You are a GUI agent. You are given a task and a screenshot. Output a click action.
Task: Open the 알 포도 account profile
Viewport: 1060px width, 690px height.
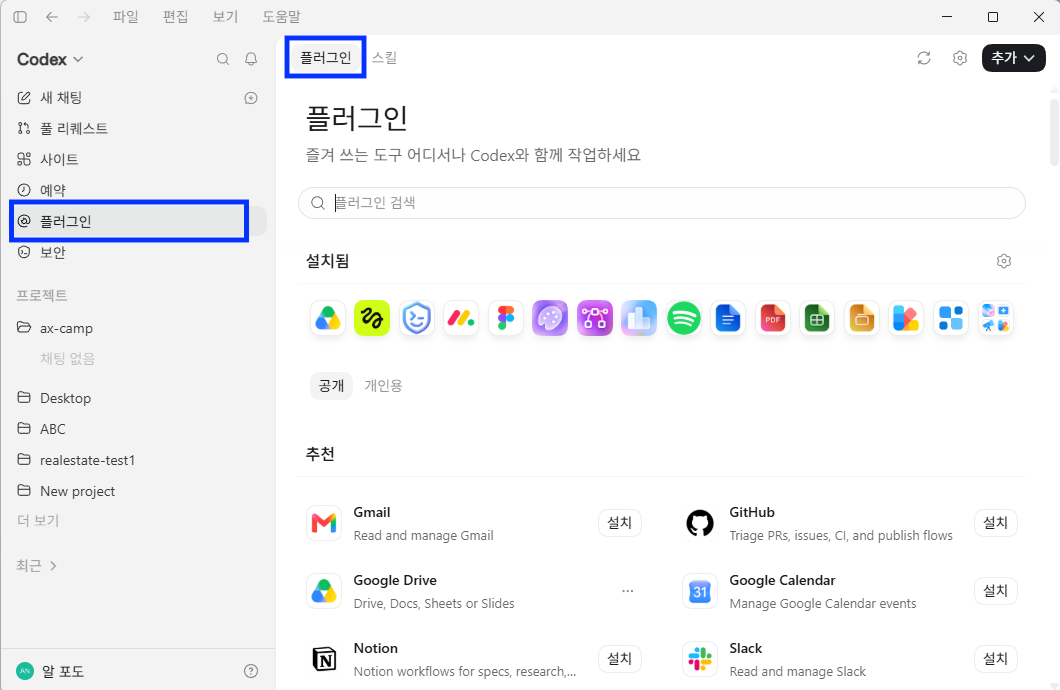pyautogui.click(x=51, y=671)
